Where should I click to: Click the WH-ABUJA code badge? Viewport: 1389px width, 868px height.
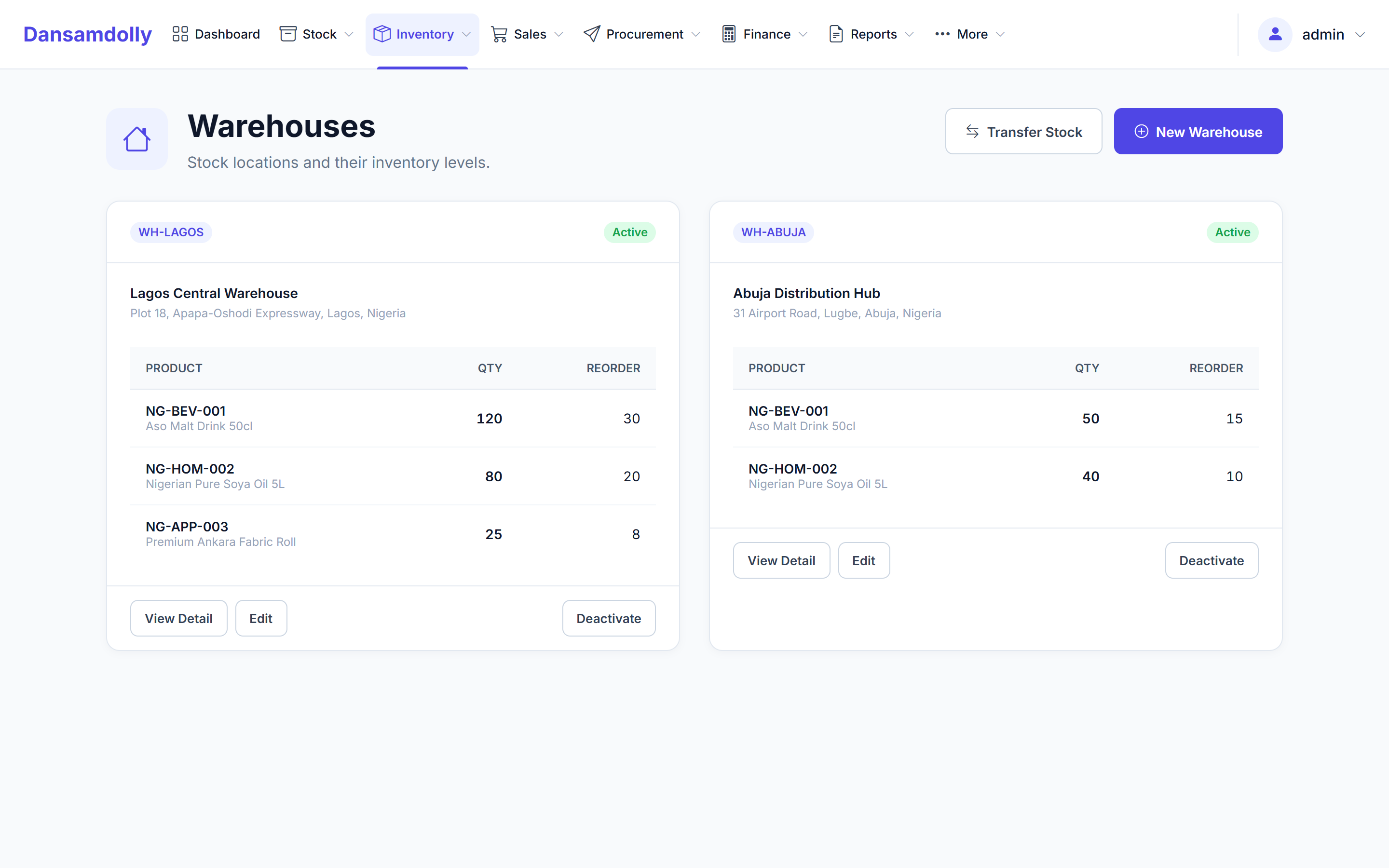(773, 232)
